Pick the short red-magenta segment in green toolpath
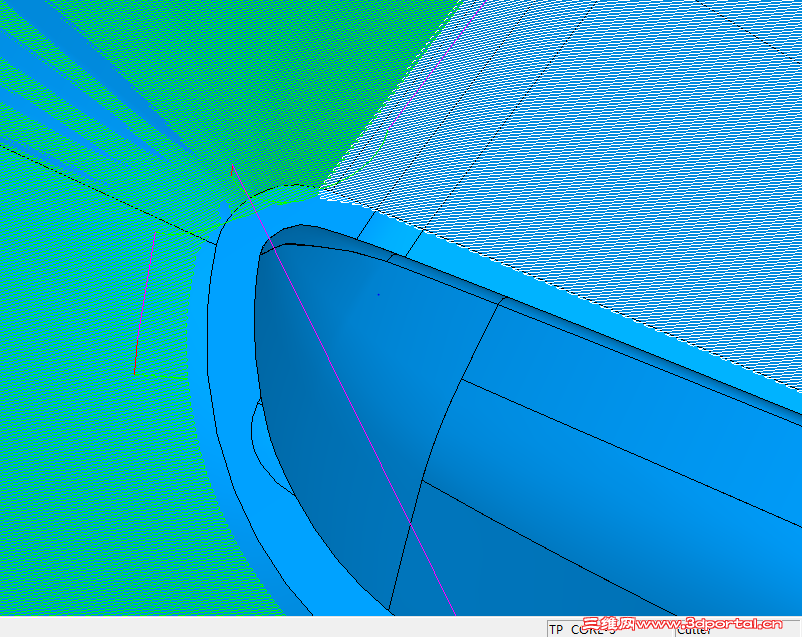The width and height of the screenshot is (802, 637). pos(145,303)
